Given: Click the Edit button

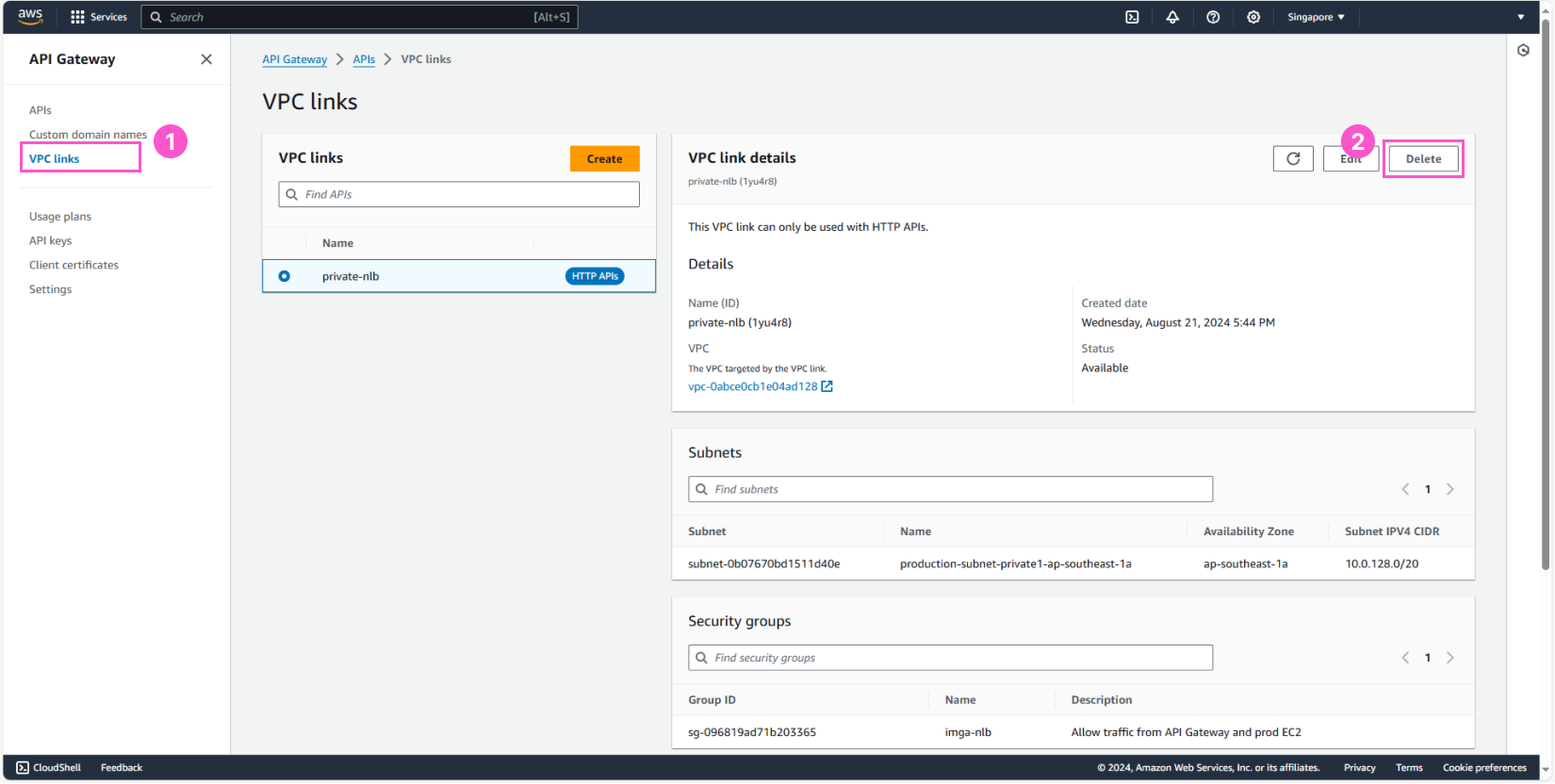Looking at the screenshot, I should (x=1350, y=158).
